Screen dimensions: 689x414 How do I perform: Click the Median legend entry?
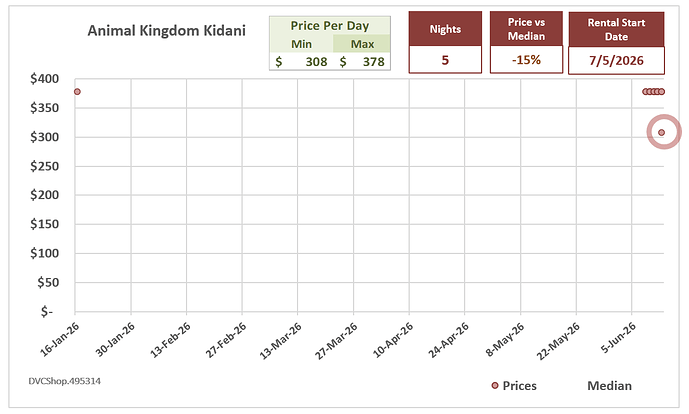(x=609, y=385)
